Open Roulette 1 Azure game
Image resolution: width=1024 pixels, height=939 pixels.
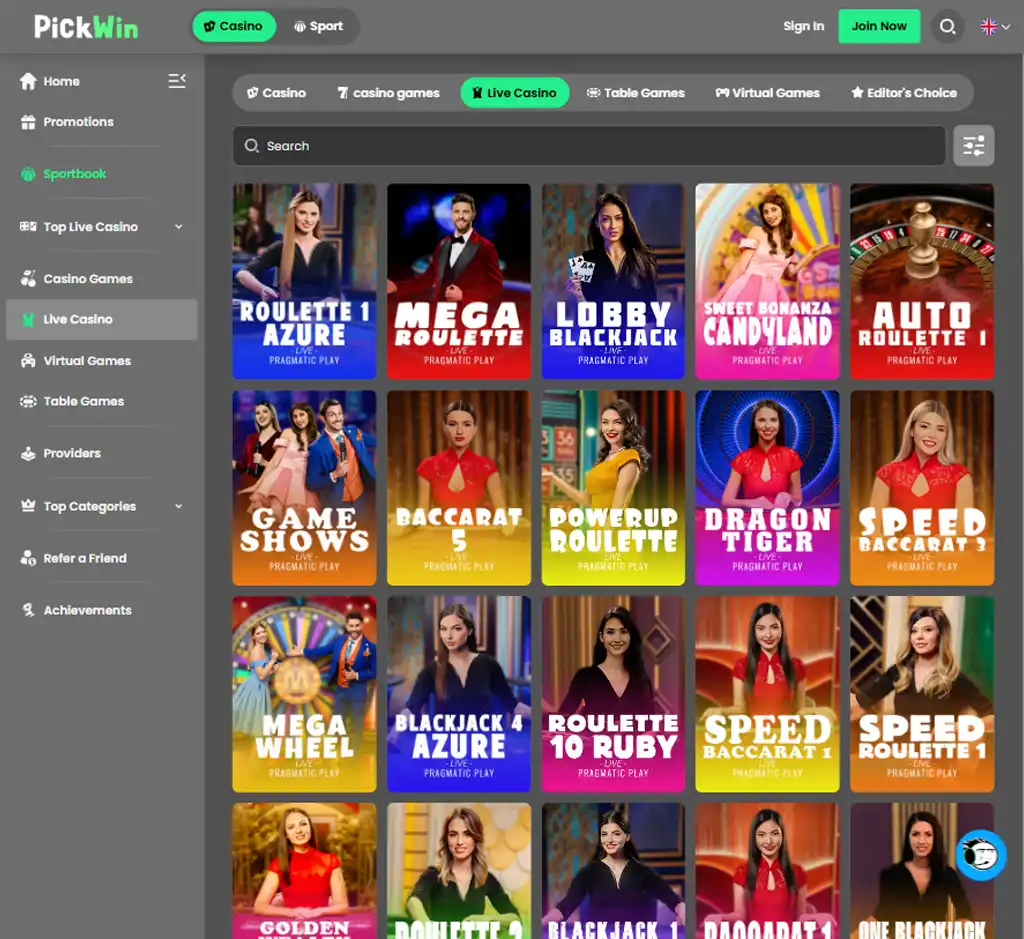[304, 281]
